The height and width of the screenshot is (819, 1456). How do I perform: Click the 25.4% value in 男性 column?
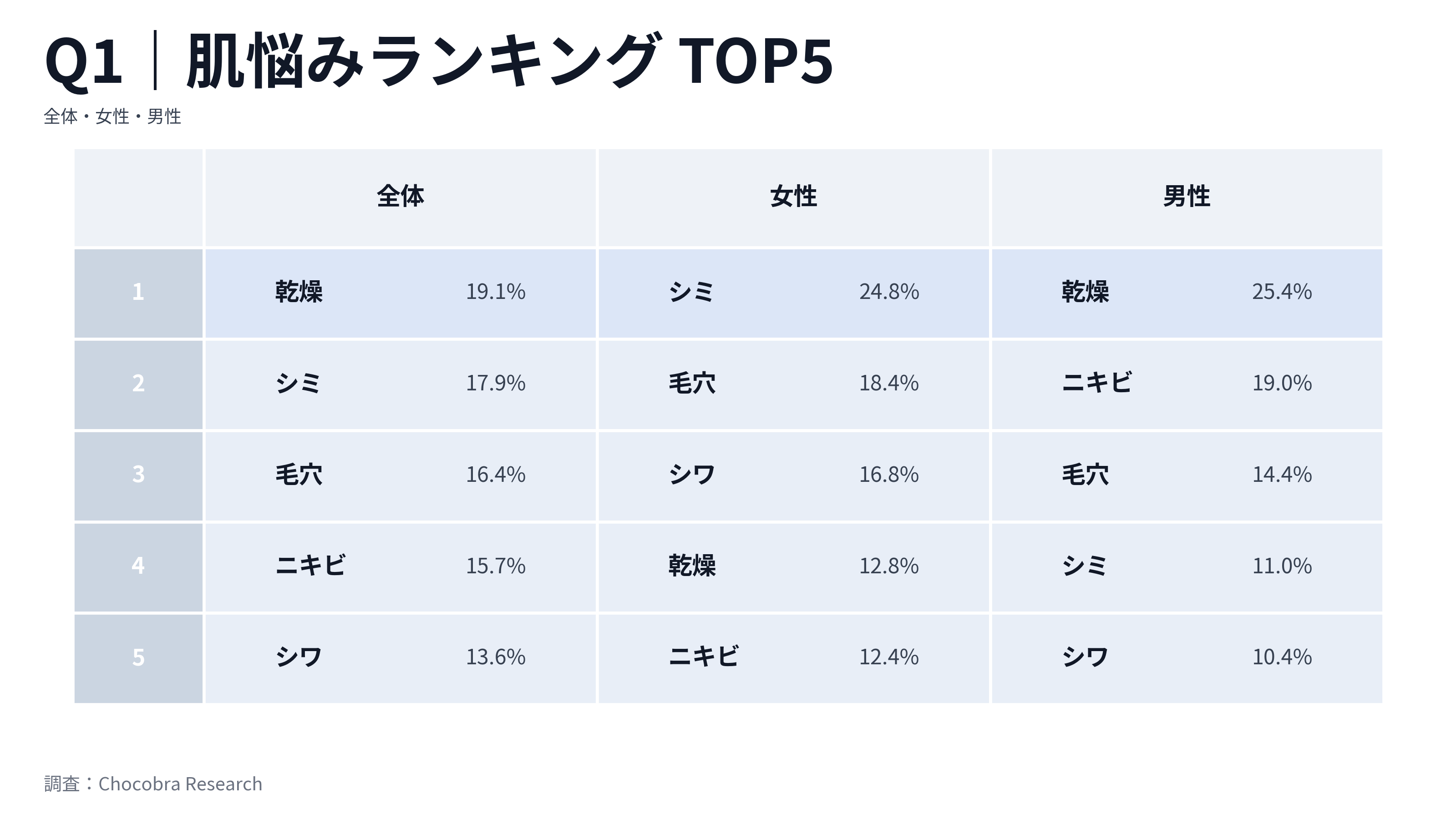point(1281,292)
